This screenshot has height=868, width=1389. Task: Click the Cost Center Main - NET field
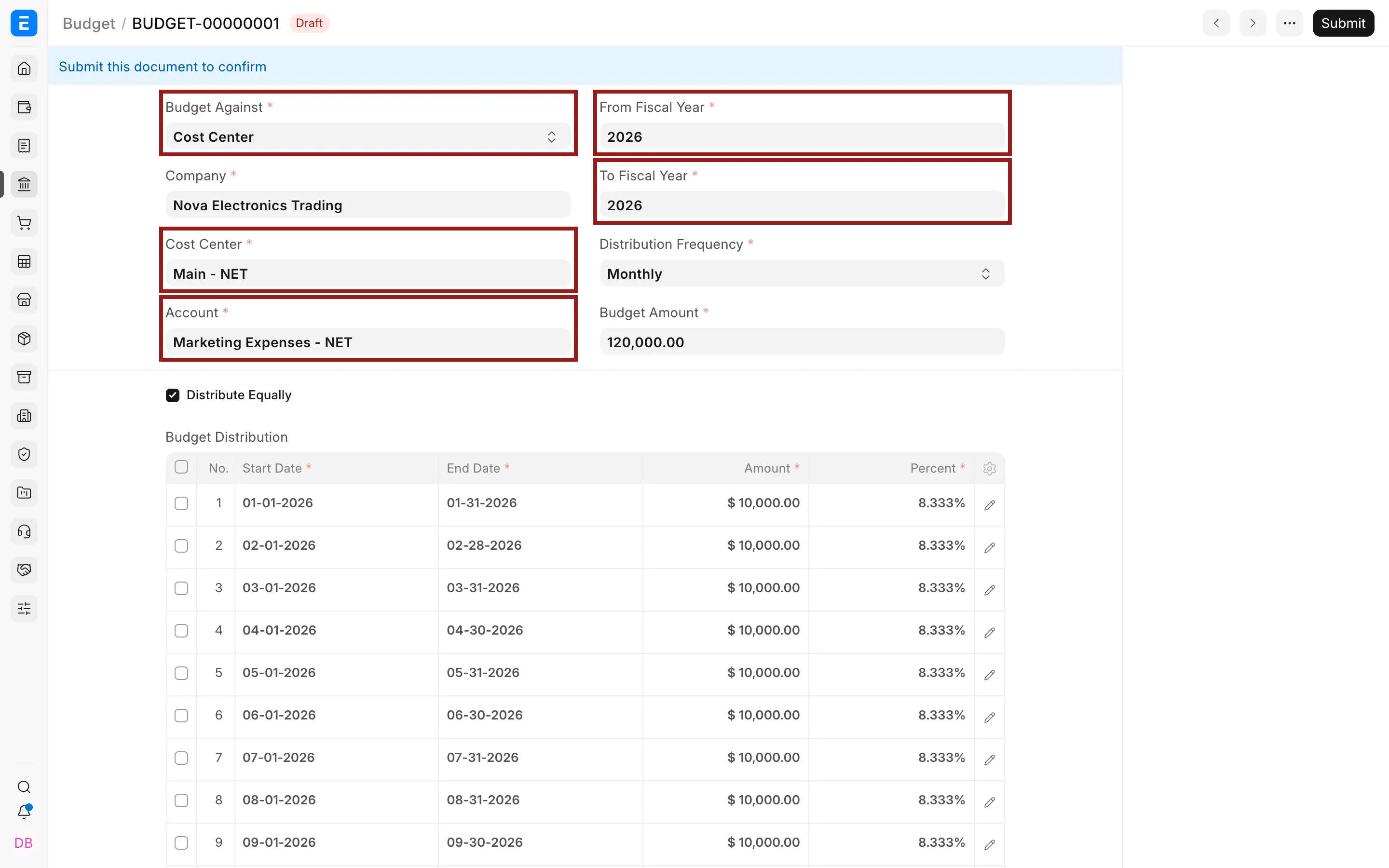point(368,274)
